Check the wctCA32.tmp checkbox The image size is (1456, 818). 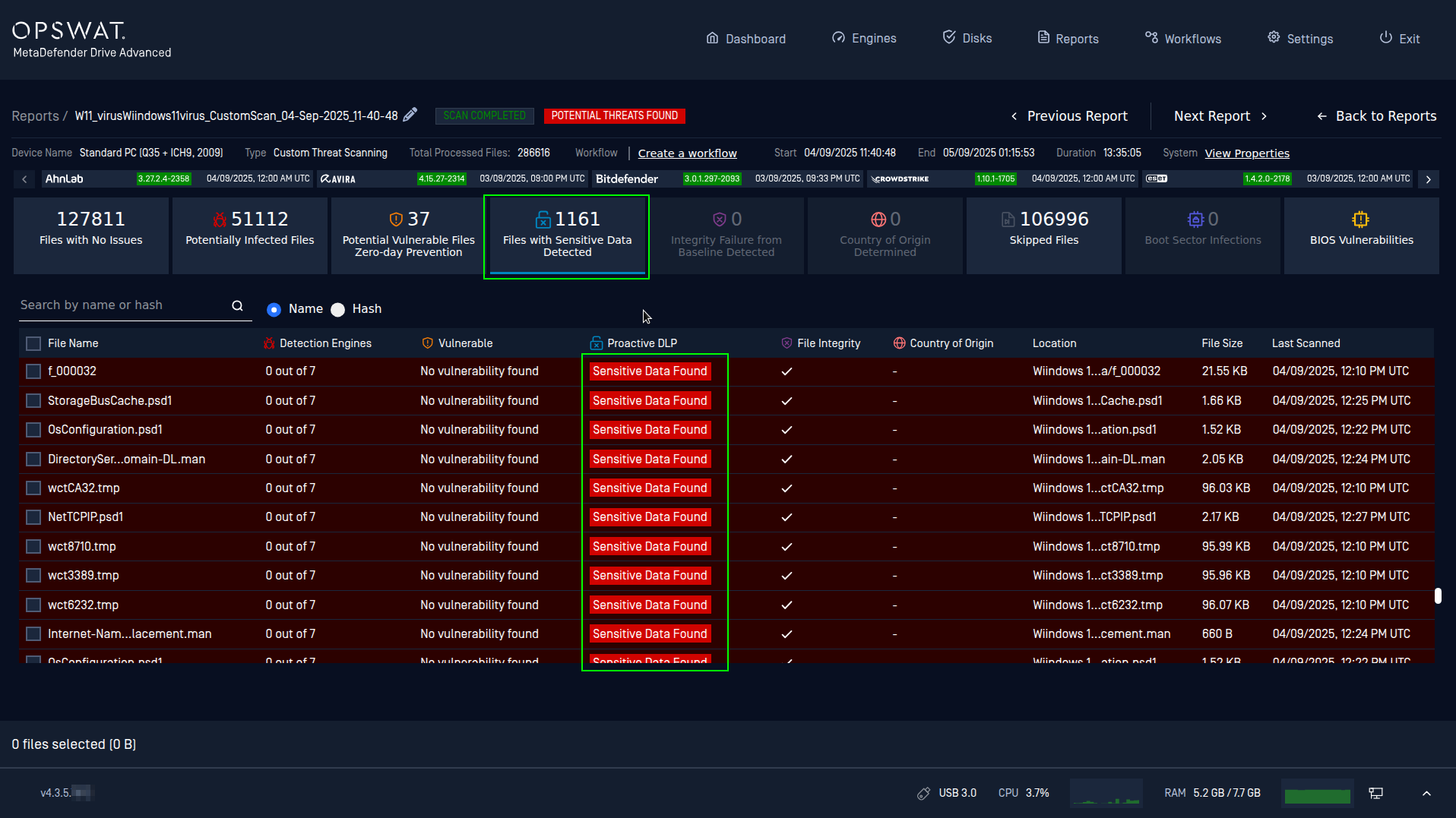(33, 488)
